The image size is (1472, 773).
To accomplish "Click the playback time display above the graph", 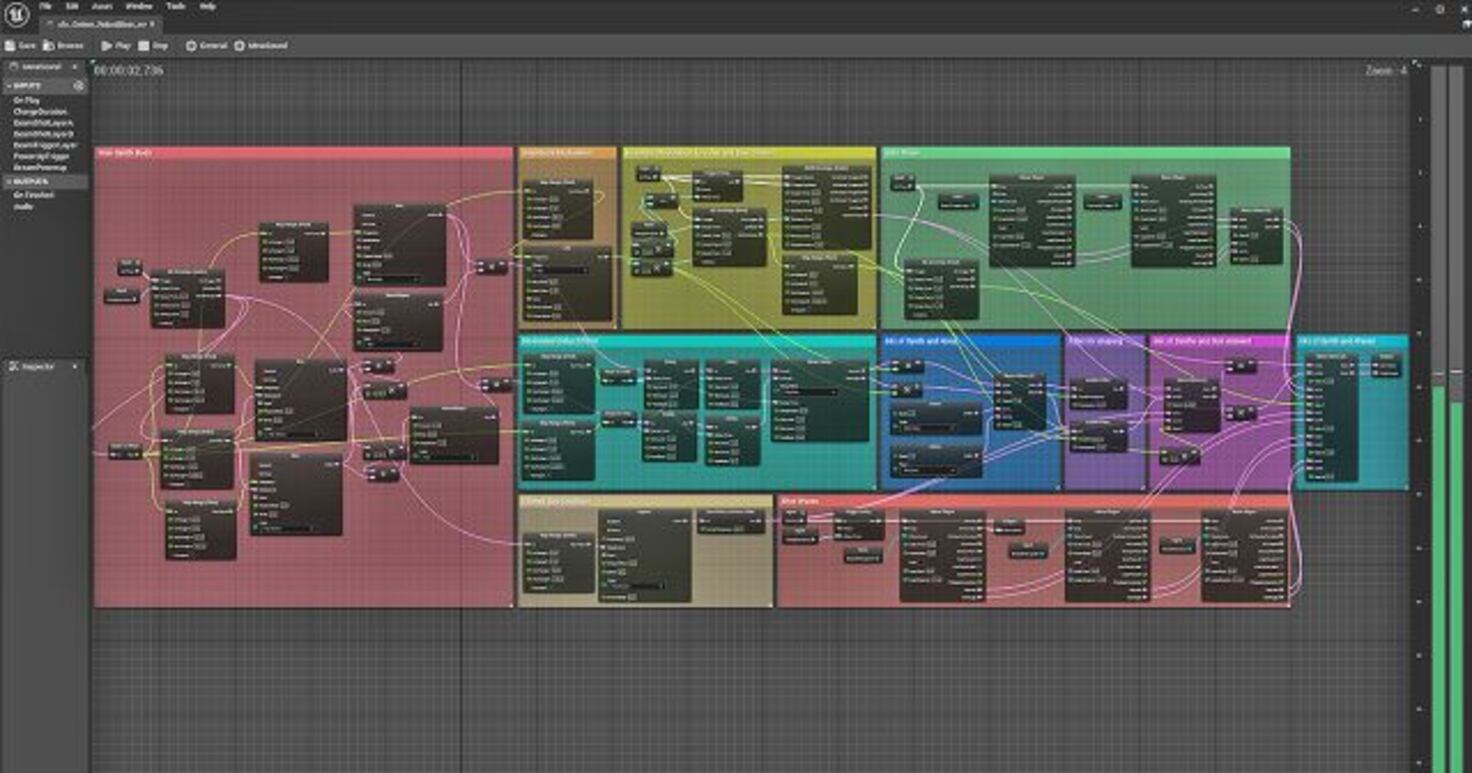I will click(128, 69).
